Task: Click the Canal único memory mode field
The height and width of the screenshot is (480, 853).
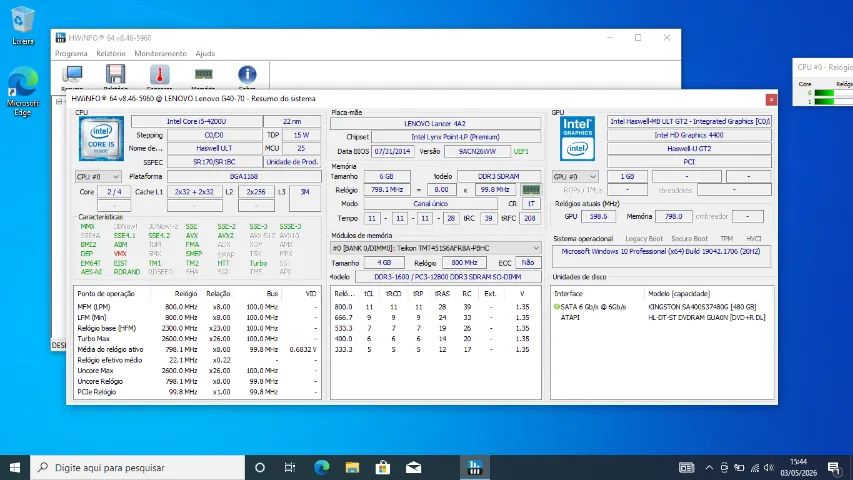Action: 430,204
